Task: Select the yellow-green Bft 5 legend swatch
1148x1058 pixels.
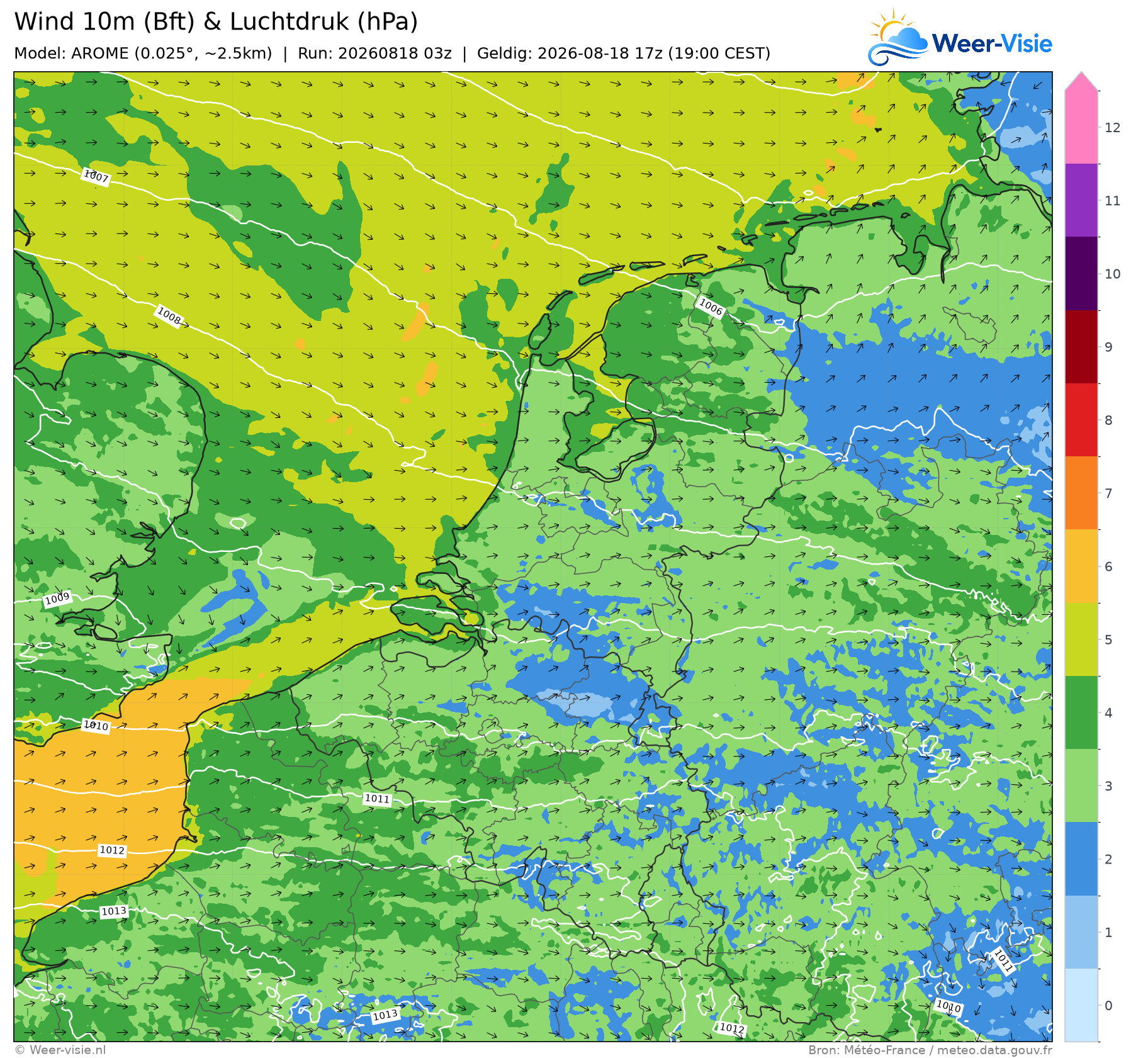Action: 1081,639
